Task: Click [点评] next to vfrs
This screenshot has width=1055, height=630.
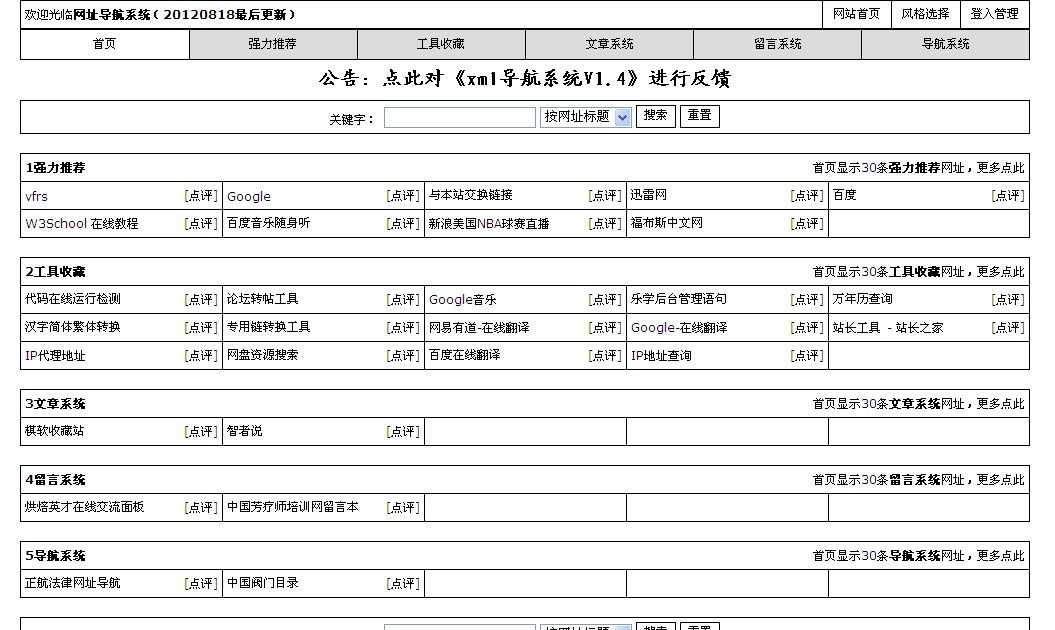Action: tap(201, 196)
